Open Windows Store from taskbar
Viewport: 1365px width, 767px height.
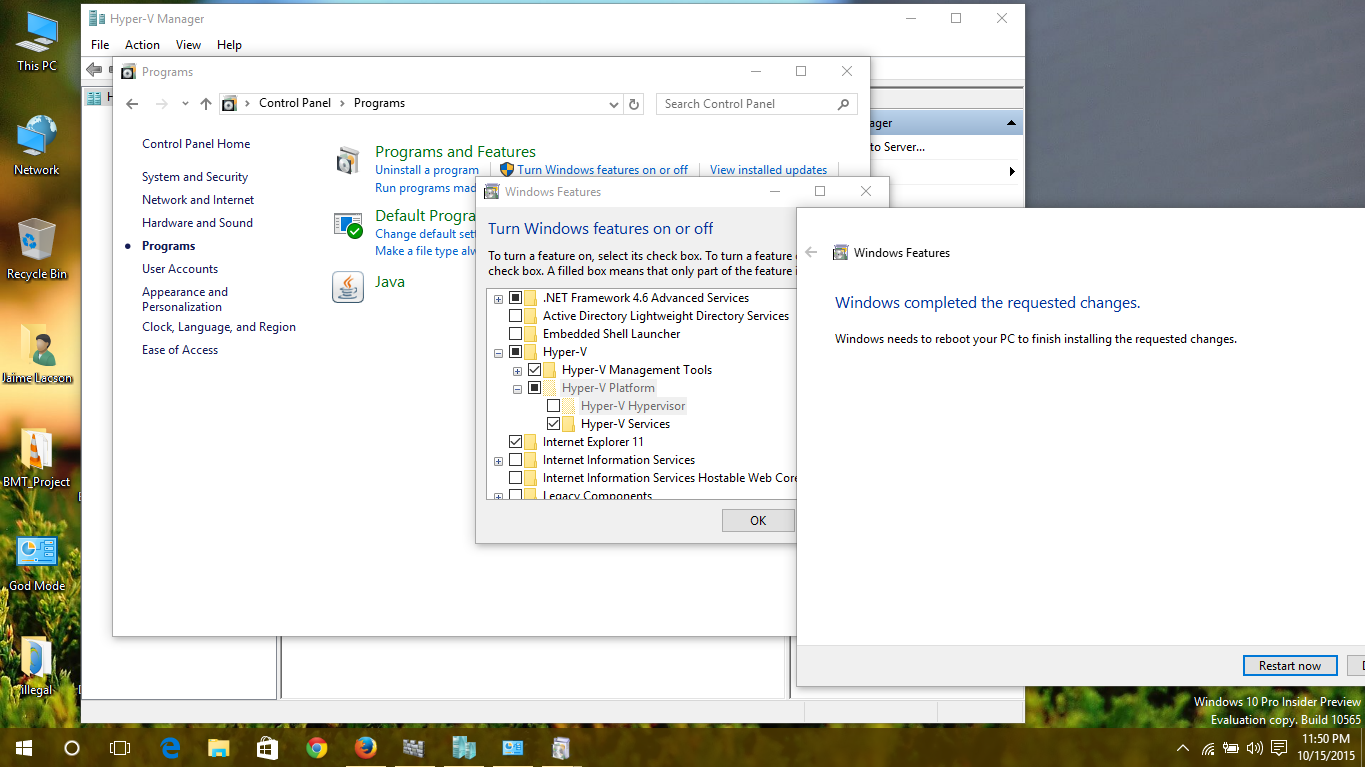coord(267,747)
